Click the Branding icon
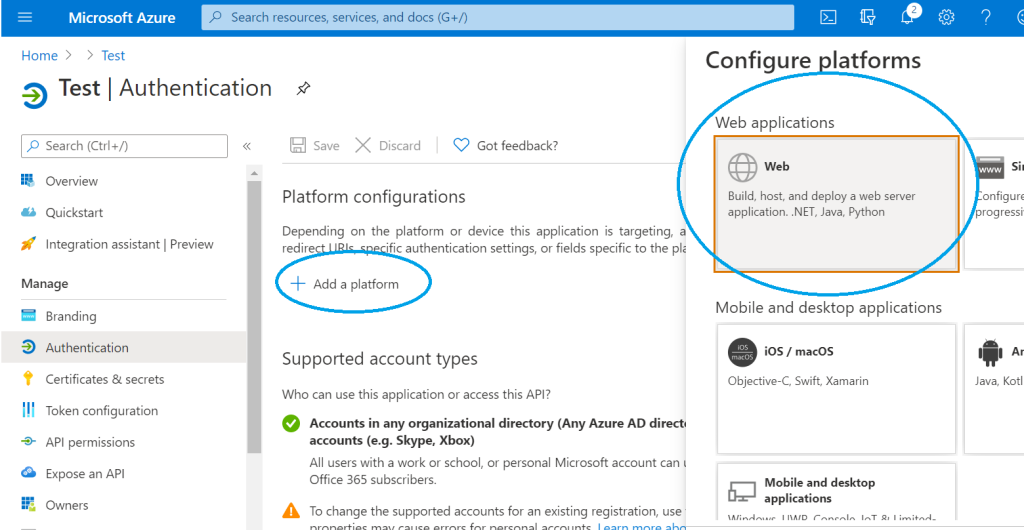Viewport: 1024px width, 530px height. coord(28,316)
